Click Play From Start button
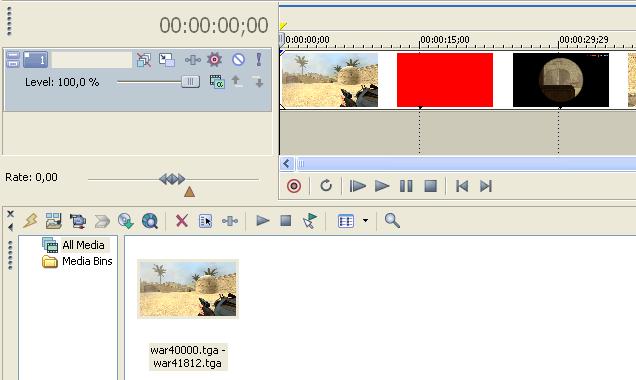The width and height of the screenshot is (636, 380). point(357,186)
